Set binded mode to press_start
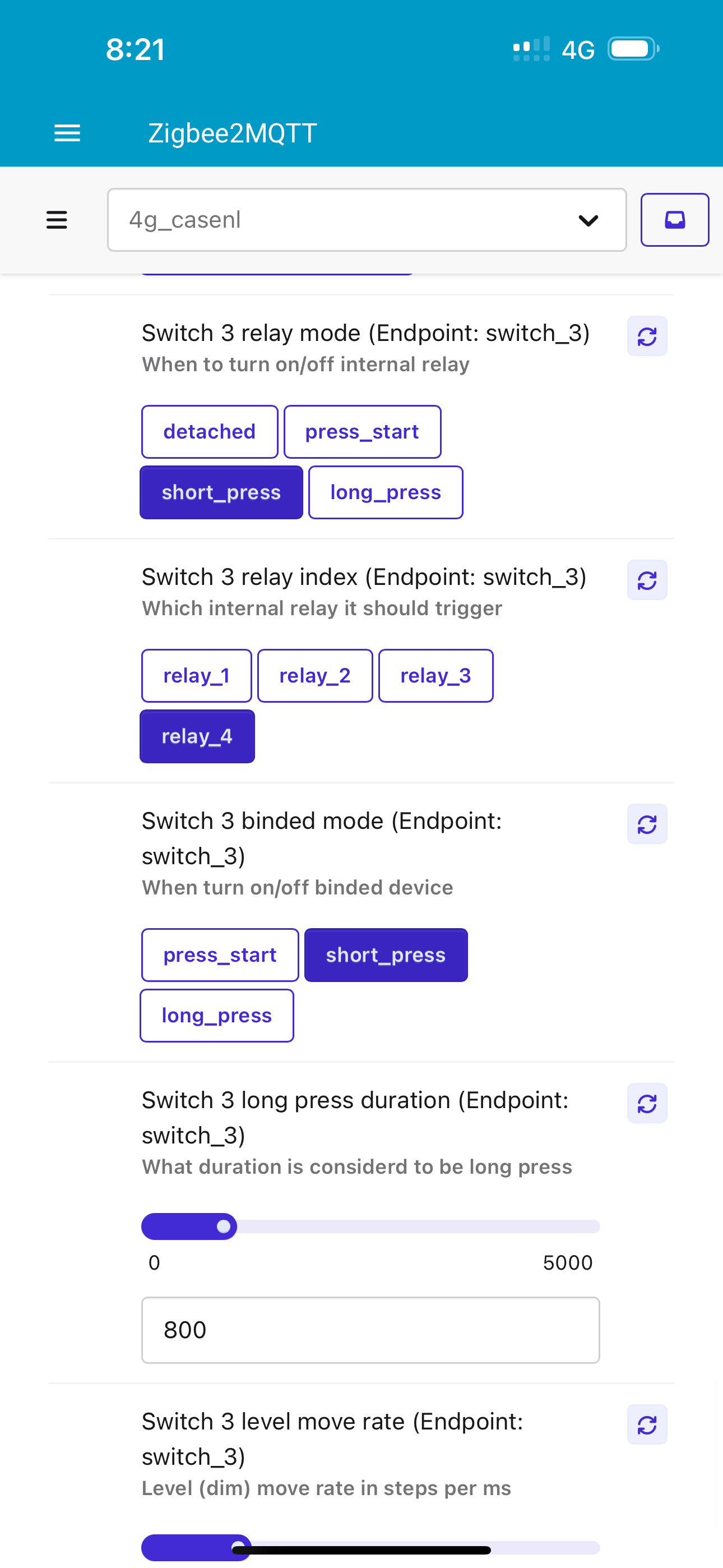723x1568 pixels. (x=220, y=955)
